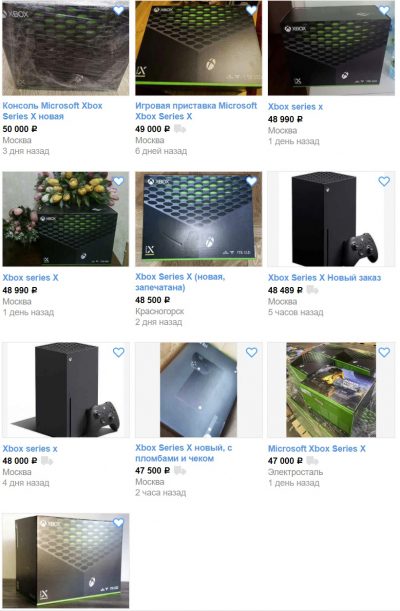Add Xbox Series X Новый заказ to favorites

pyautogui.click(x=384, y=181)
